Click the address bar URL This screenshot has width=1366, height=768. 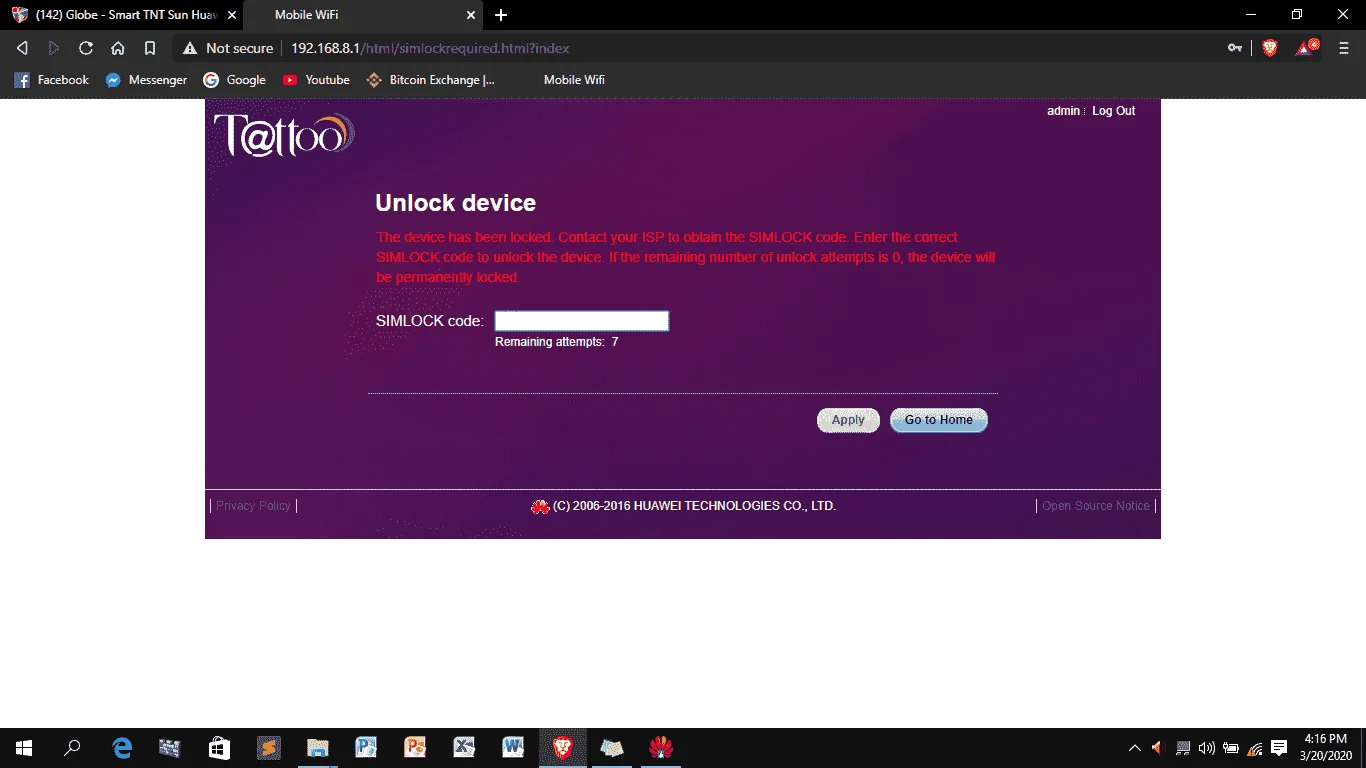431,48
